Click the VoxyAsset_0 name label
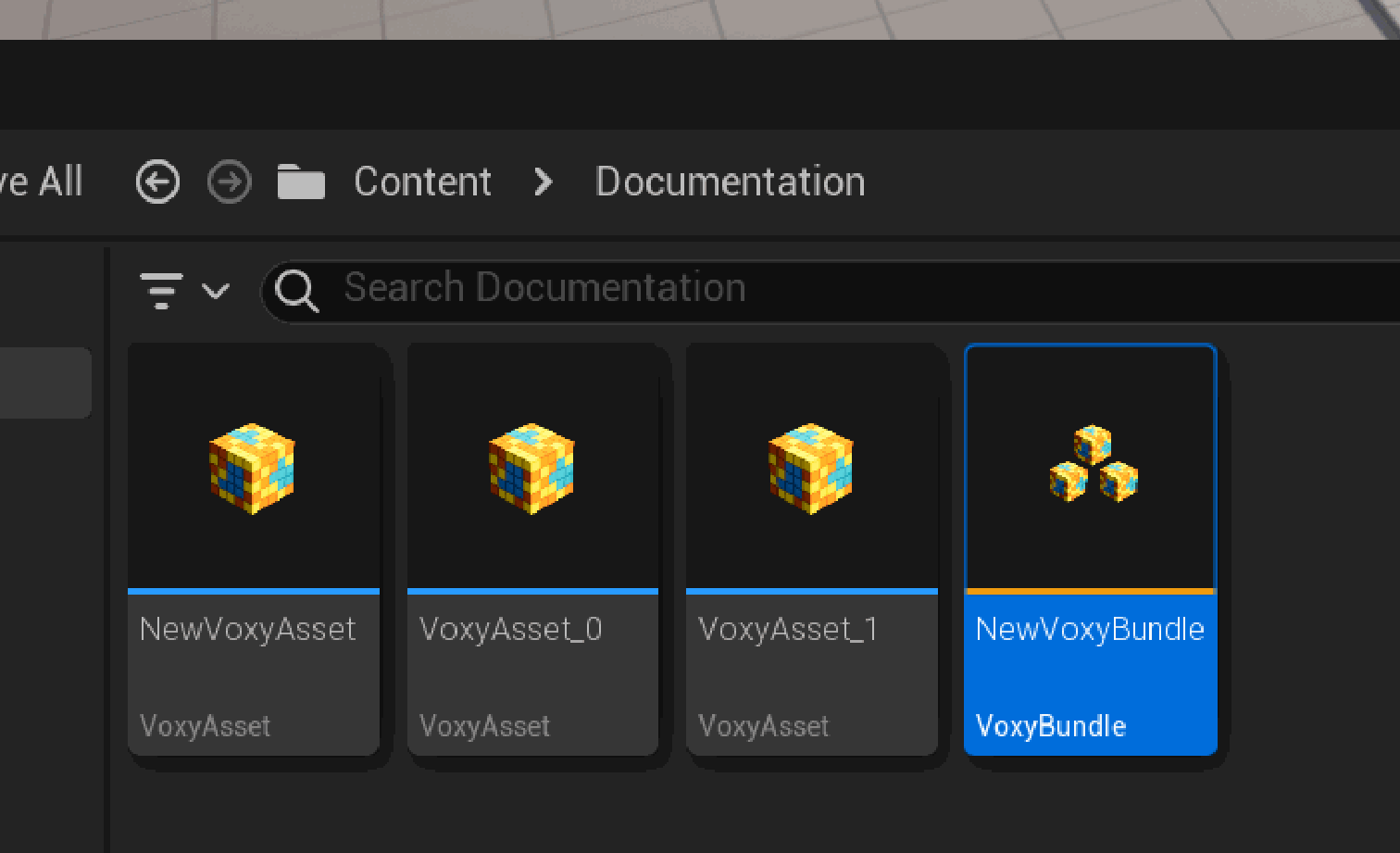Screen dimensions: 1400x853 (x=510, y=630)
